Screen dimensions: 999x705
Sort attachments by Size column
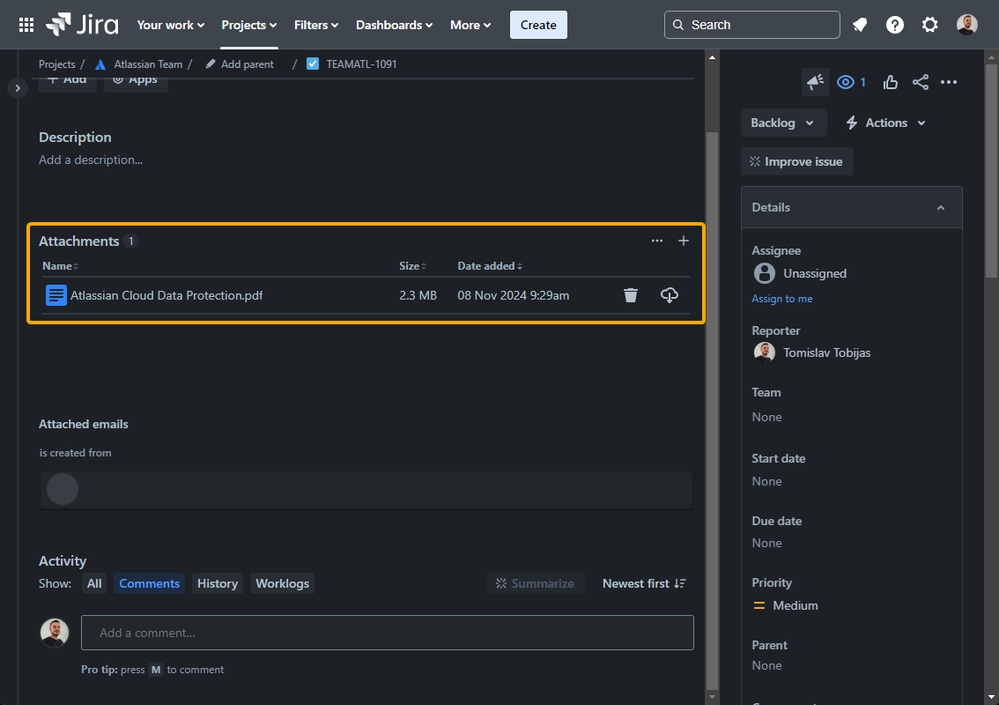(x=413, y=266)
